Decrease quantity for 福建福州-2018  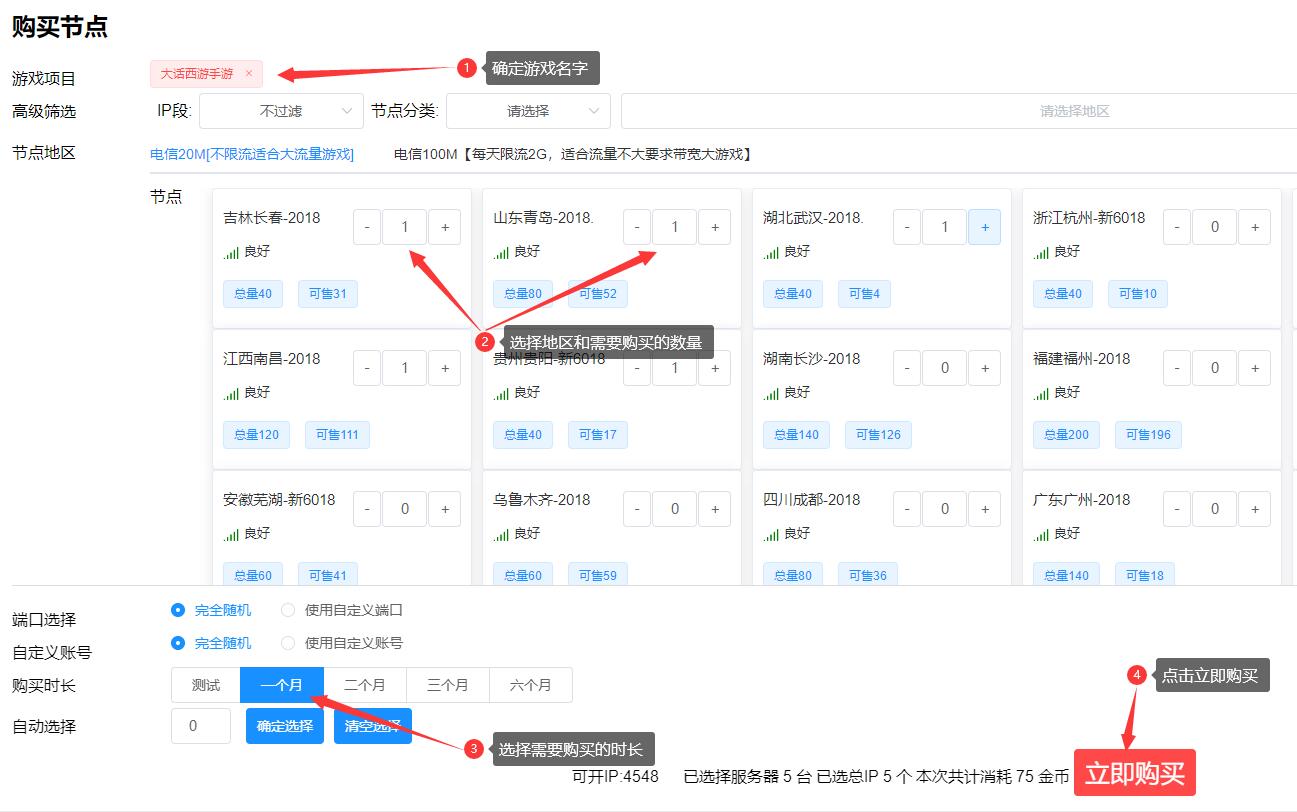pyautogui.click(x=1177, y=368)
